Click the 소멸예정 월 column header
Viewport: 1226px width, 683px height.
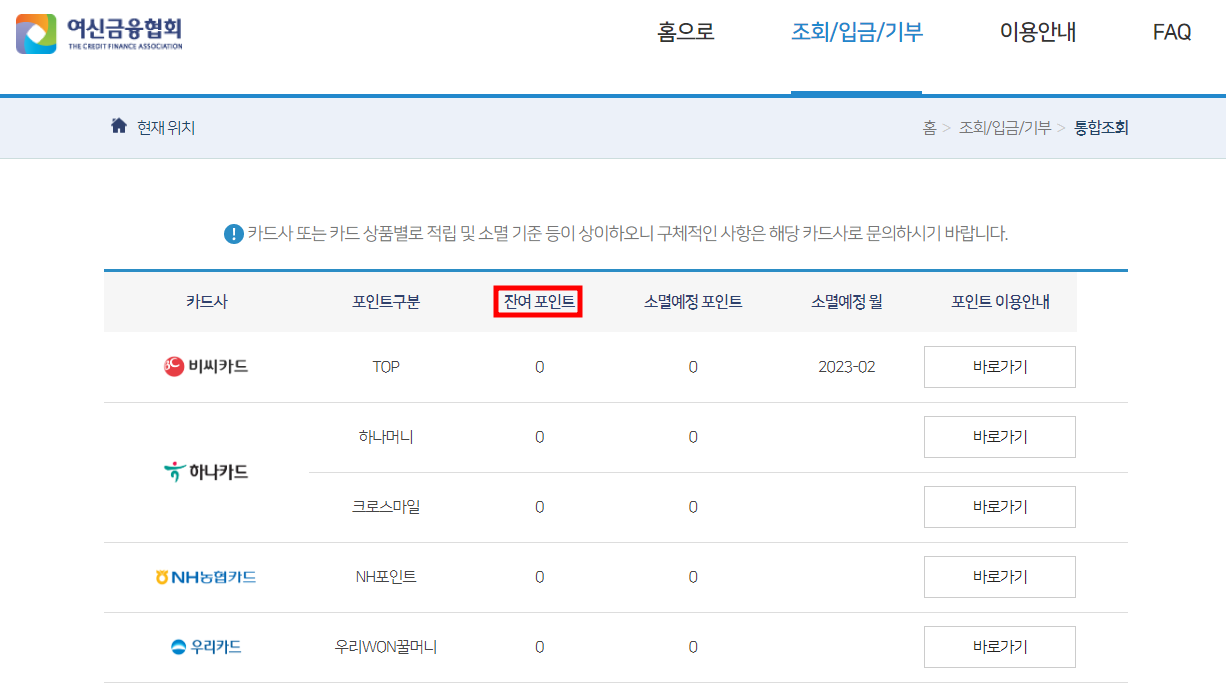(847, 302)
